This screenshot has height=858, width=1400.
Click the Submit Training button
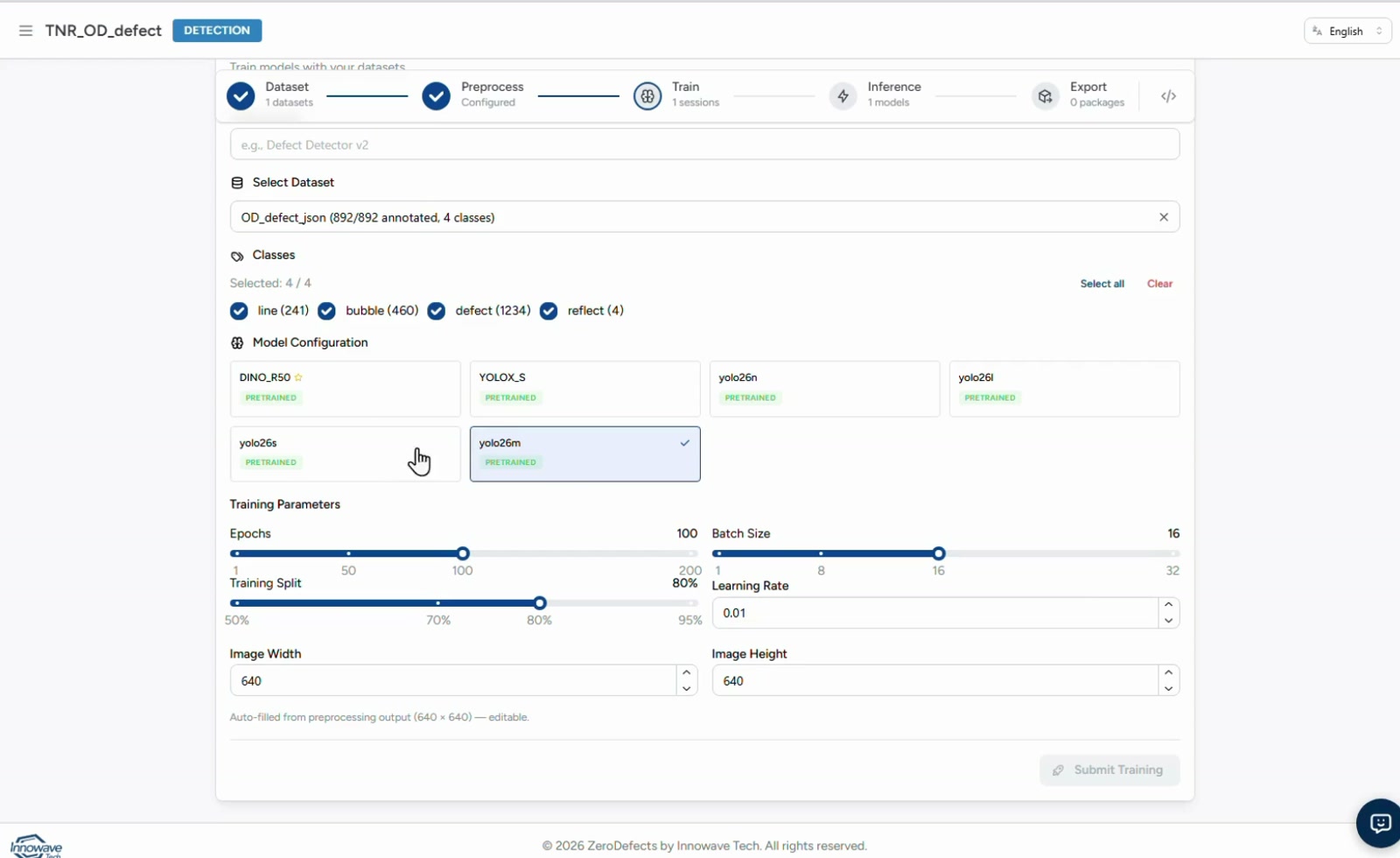coord(1109,770)
